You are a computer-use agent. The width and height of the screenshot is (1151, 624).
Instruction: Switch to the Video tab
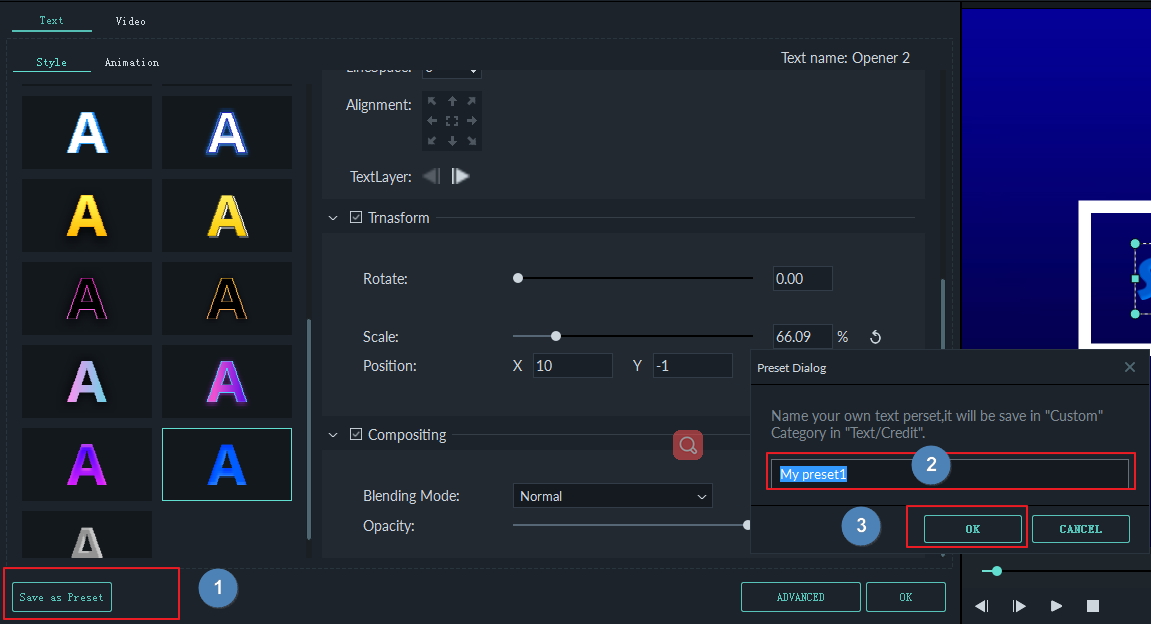coord(130,19)
